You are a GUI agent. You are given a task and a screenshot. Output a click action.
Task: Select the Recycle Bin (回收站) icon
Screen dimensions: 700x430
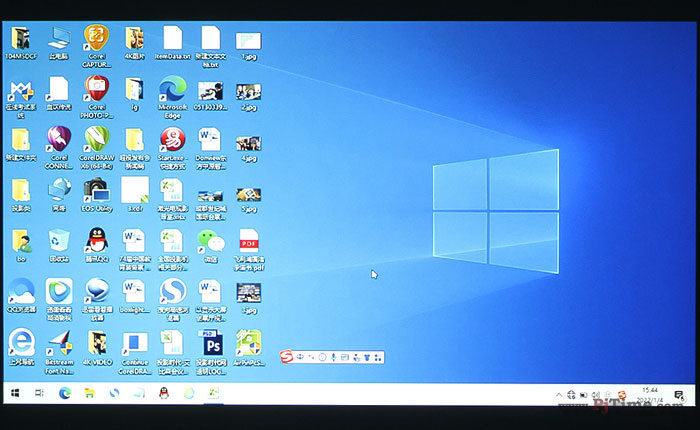(59, 242)
